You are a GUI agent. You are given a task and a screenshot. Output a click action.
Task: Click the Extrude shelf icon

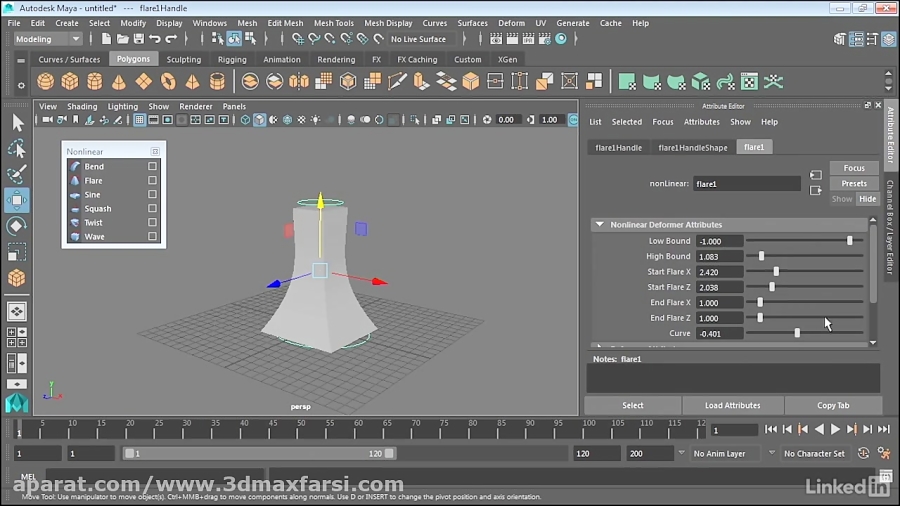421,81
